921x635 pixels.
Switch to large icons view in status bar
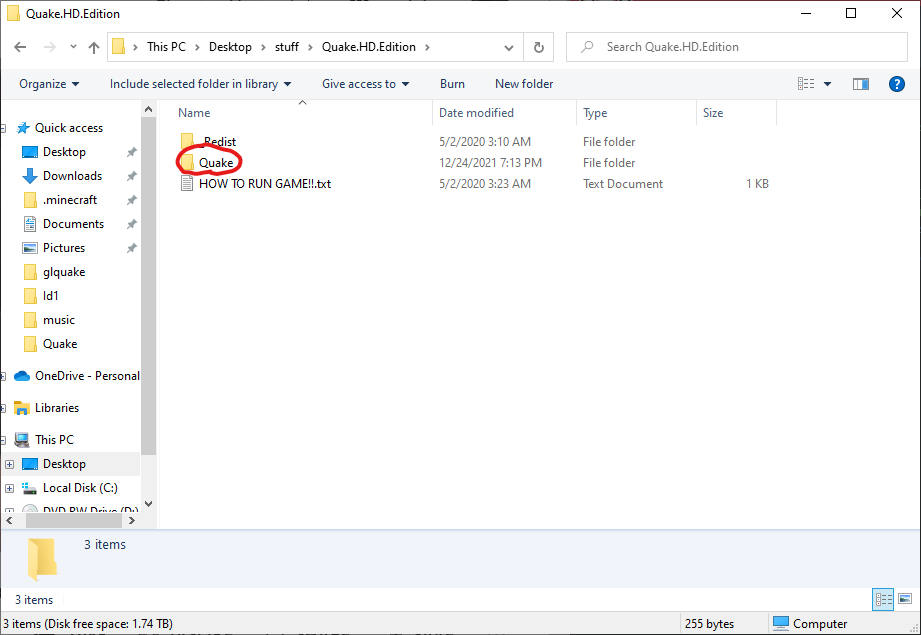pos(905,600)
